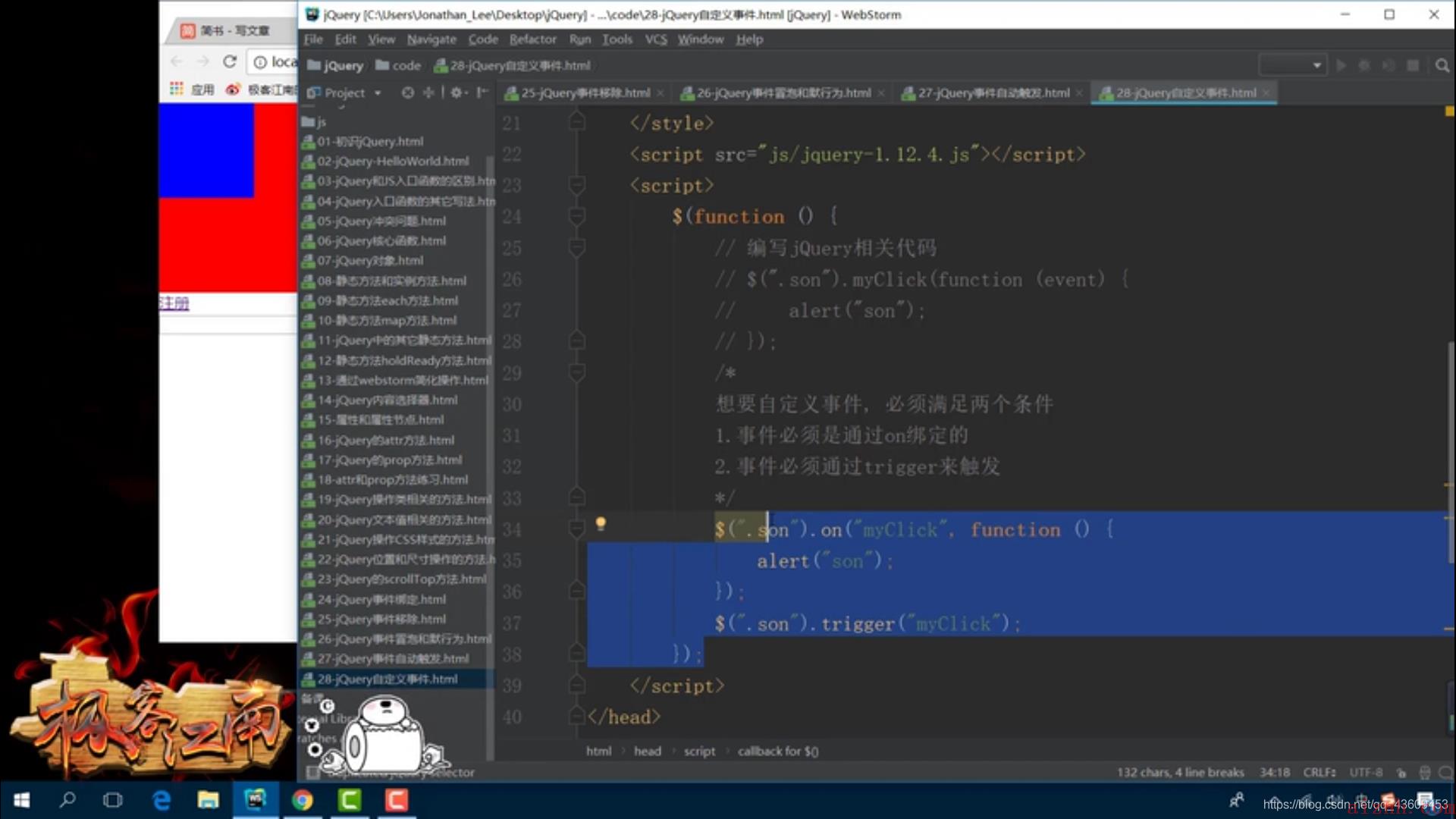Click 'callback for $()' breadcrumb

778,752
